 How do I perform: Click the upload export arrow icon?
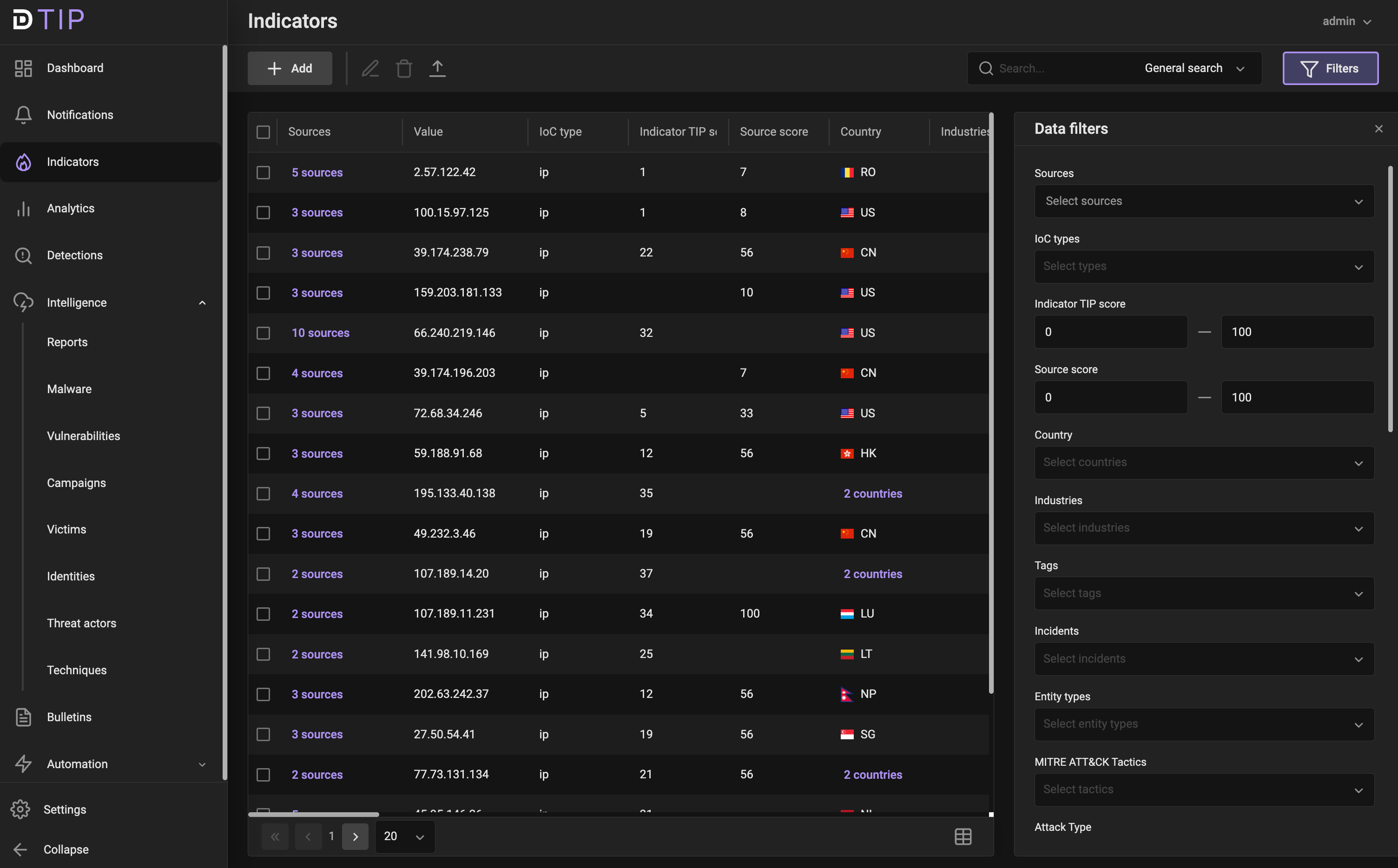click(437, 68)
